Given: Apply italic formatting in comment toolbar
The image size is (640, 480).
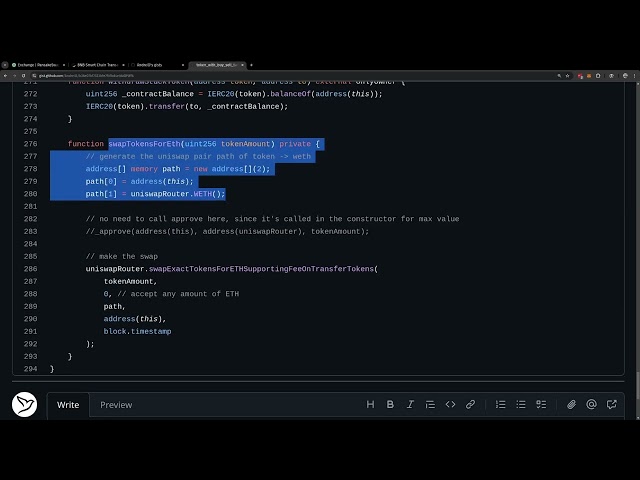Looking at the screenshot, I should pos(410,404).
